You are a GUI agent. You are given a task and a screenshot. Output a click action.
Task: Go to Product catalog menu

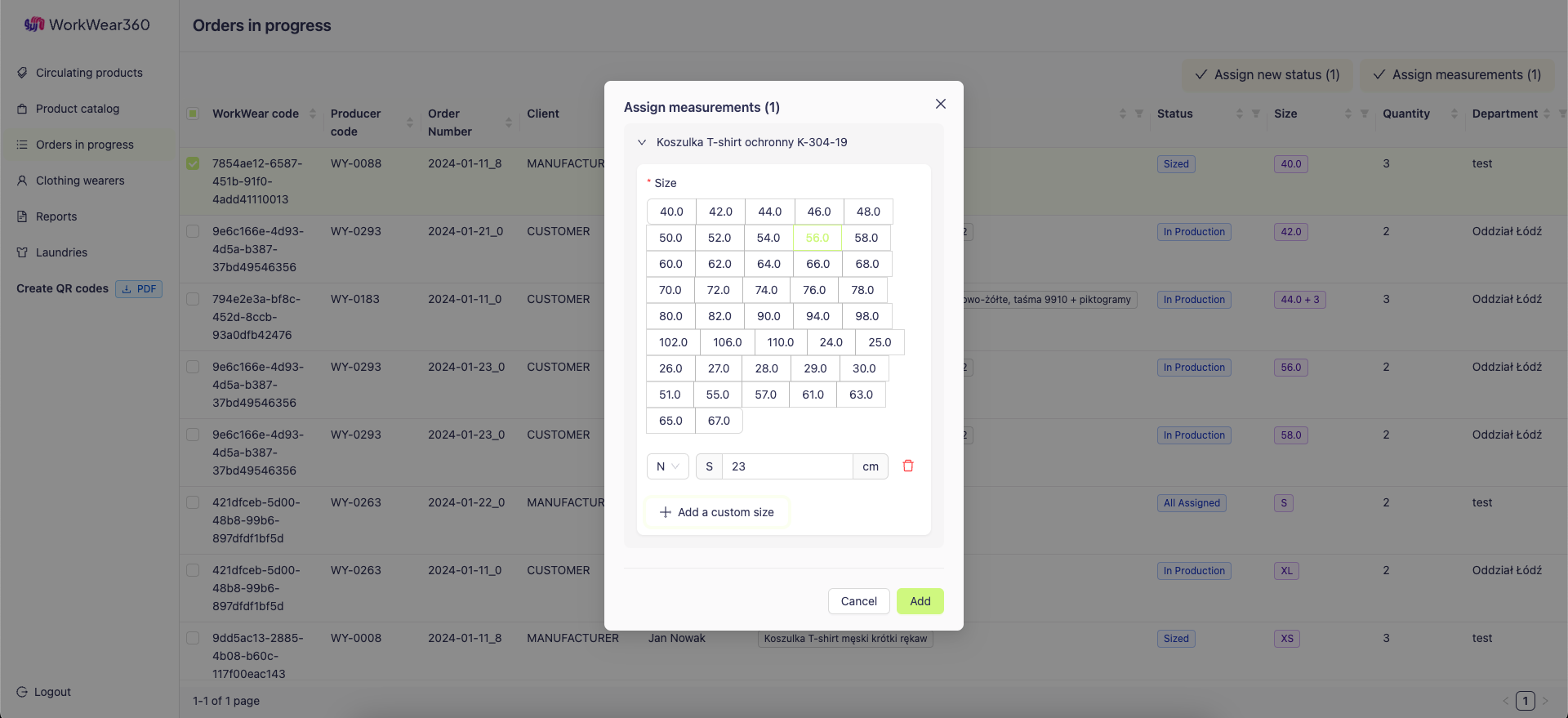click(x=77, y=109)
